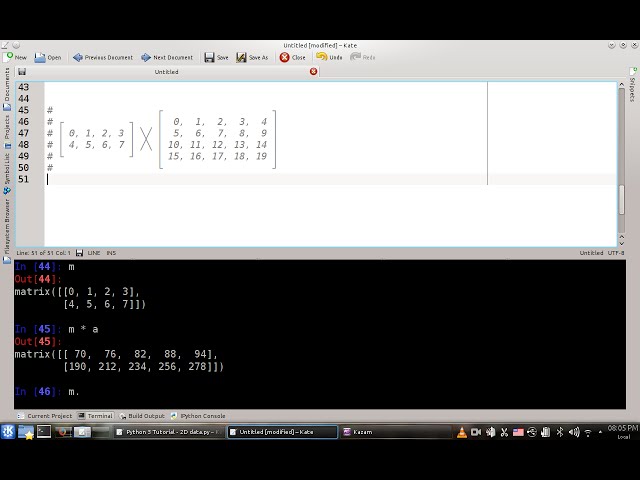Image resolution: width=640 pixels, height=480 pixels.
Task: Click the In [45] m * a line
Action: pyautogui.click(x=56, y=329)
